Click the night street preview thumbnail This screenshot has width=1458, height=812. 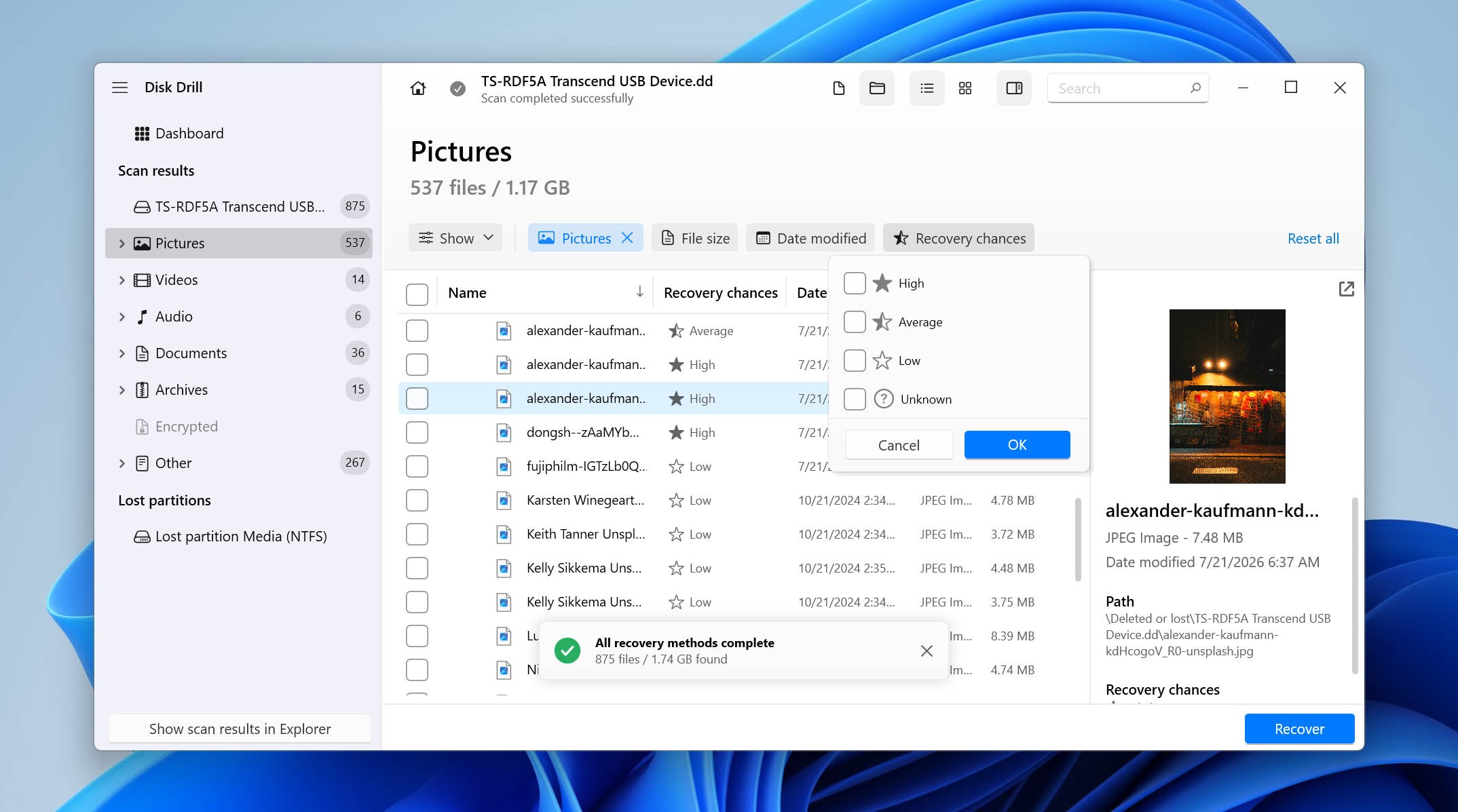1227,396
